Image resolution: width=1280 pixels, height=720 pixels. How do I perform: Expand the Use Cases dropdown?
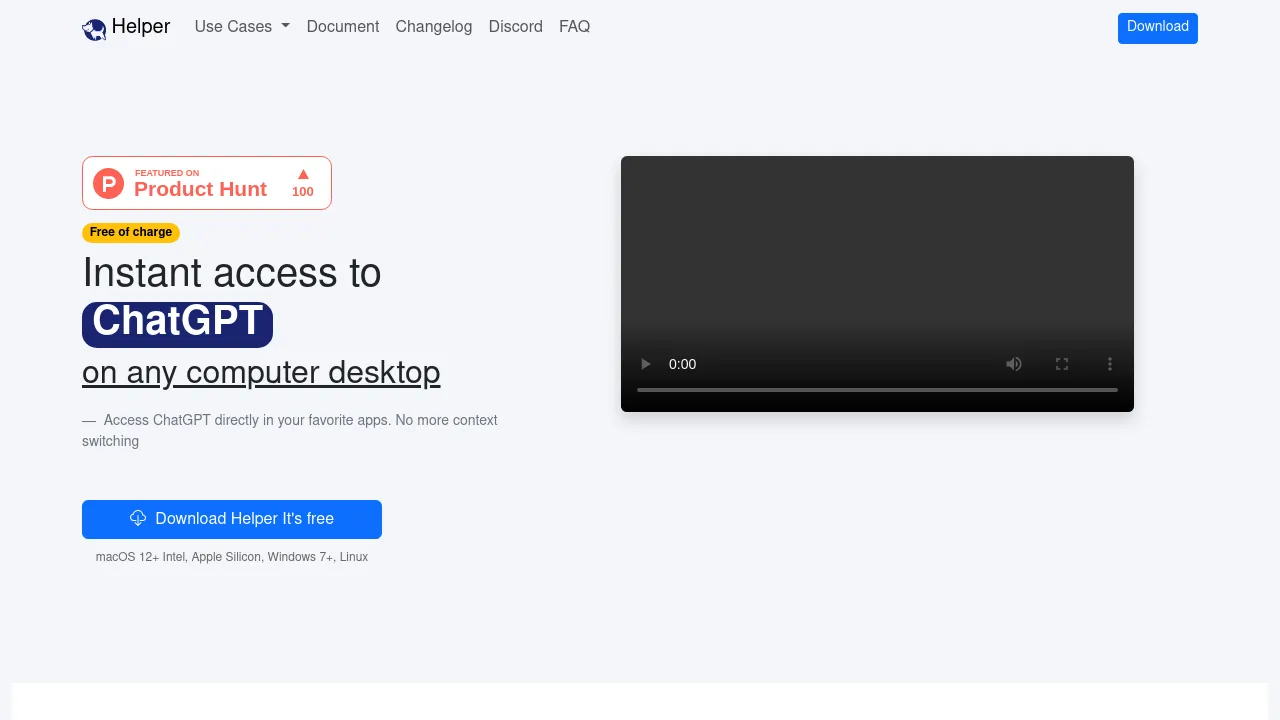pos(242,27)
